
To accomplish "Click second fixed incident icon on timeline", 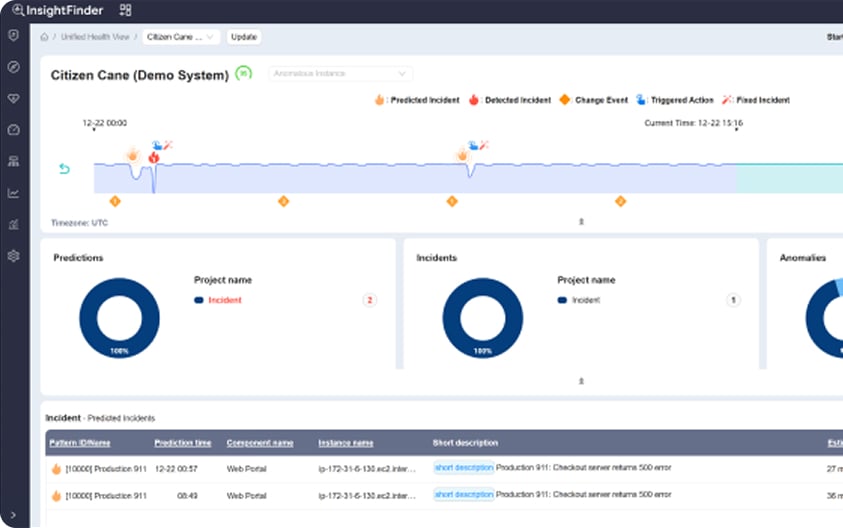I will coord(484,145).
